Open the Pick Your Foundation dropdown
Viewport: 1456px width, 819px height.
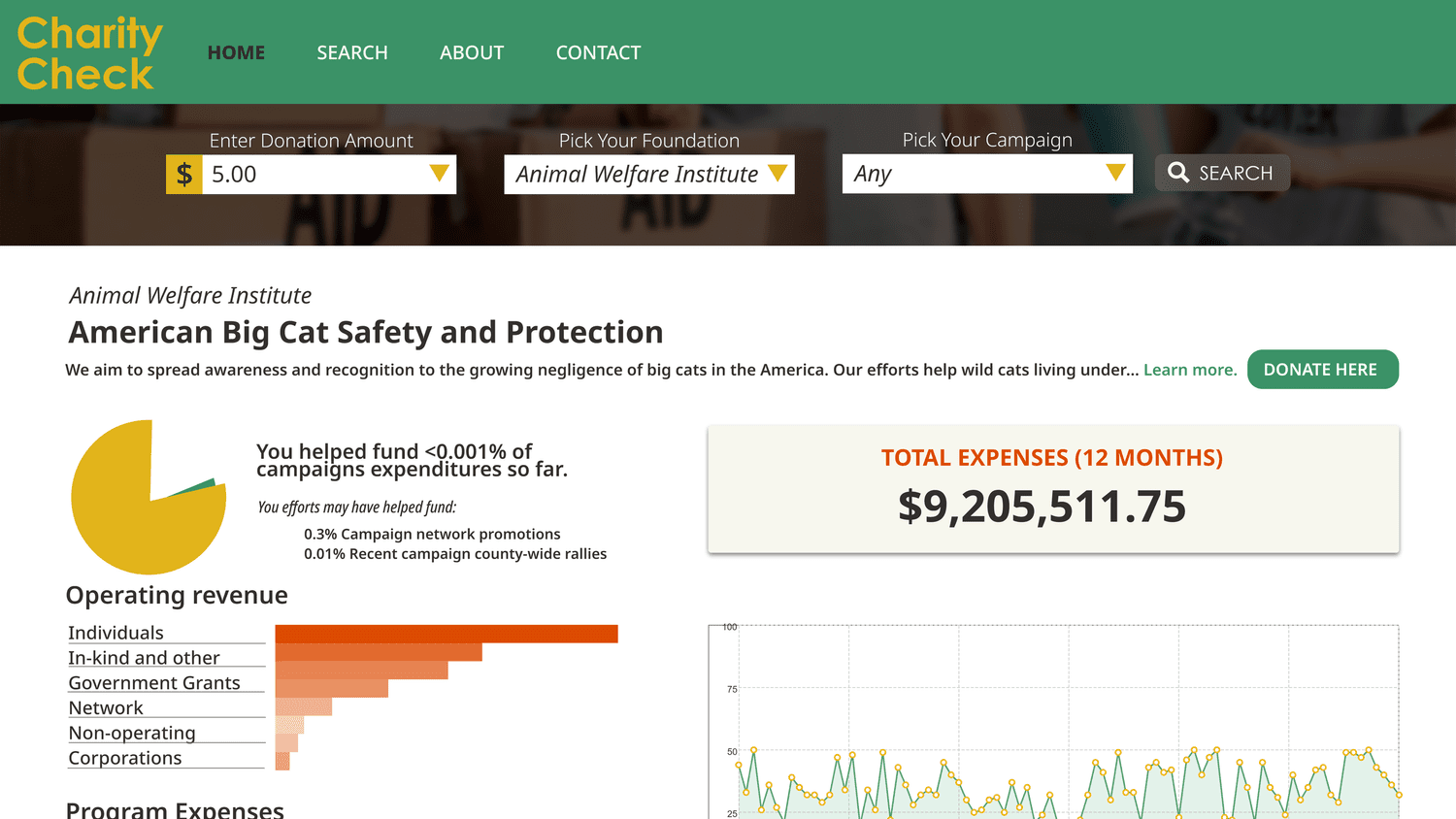648,175
